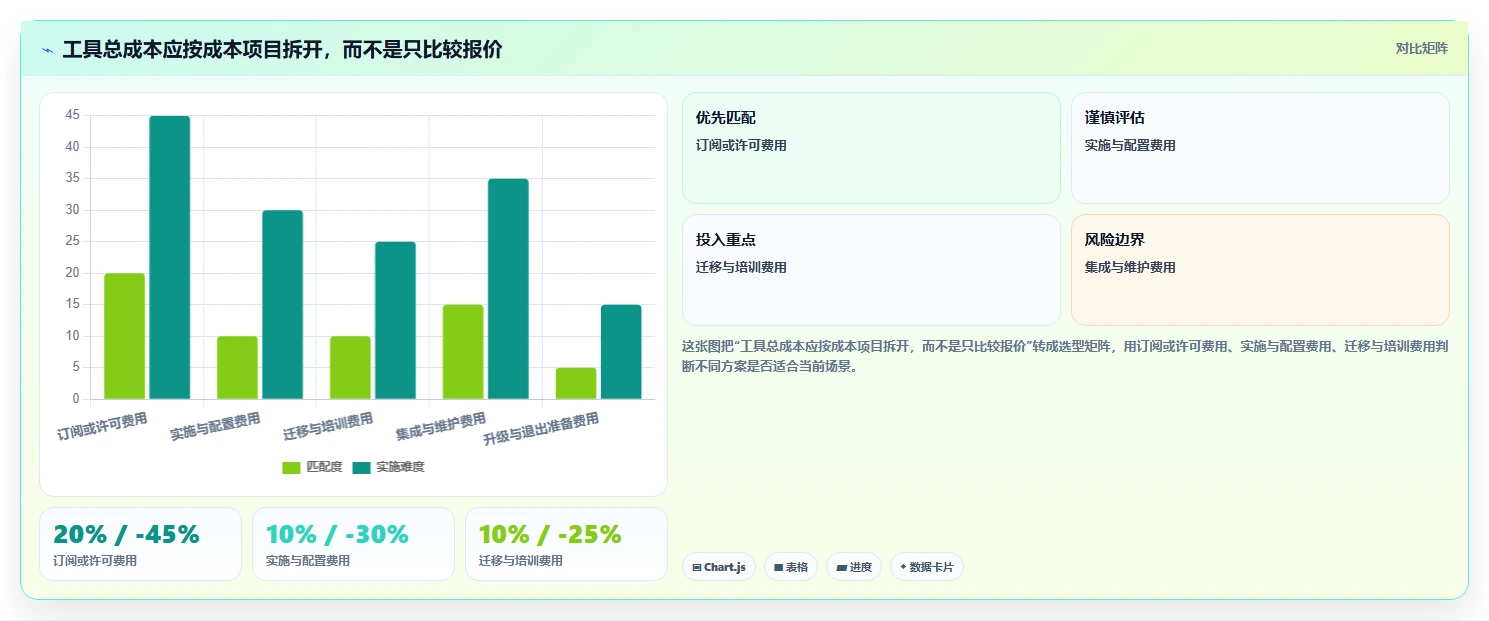Viewport: 1489px width, 621px height.
Task: Click the 实施难度 bar for 实施与配置费用
Action: [283, 305]
